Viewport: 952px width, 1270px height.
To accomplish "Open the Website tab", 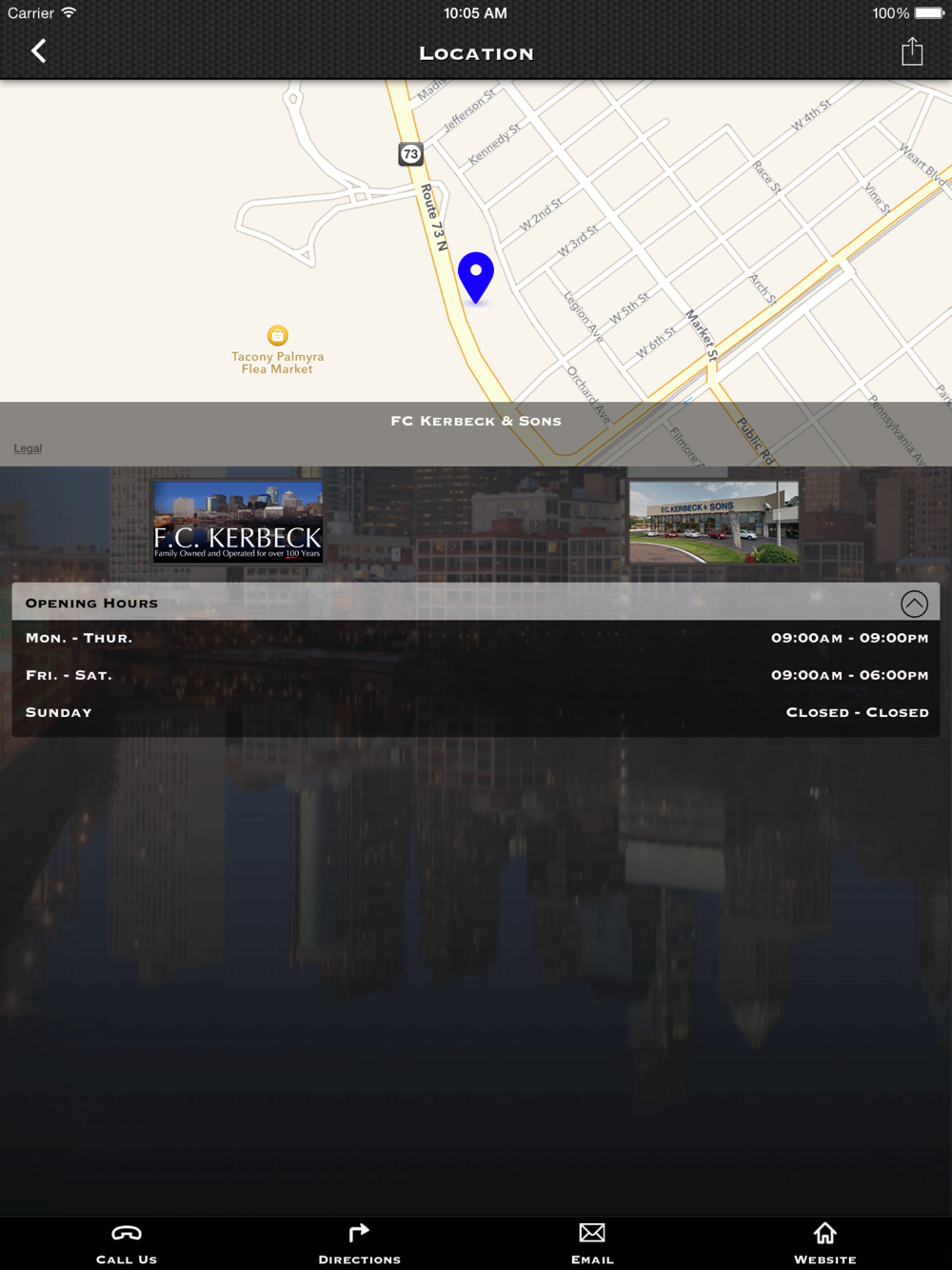I will (x=825, y=1244).
